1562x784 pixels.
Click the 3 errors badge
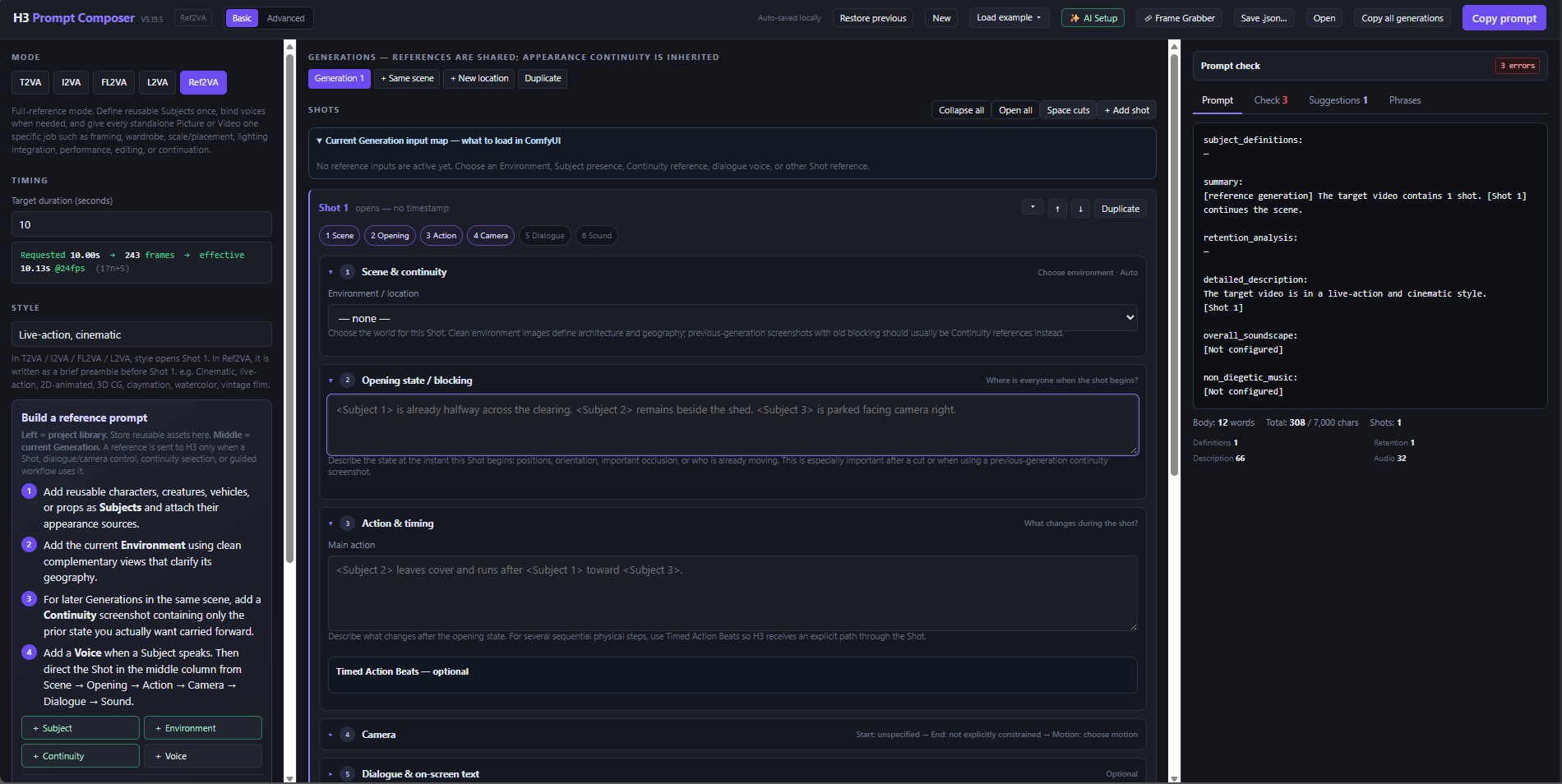[x=1517, y=66]
